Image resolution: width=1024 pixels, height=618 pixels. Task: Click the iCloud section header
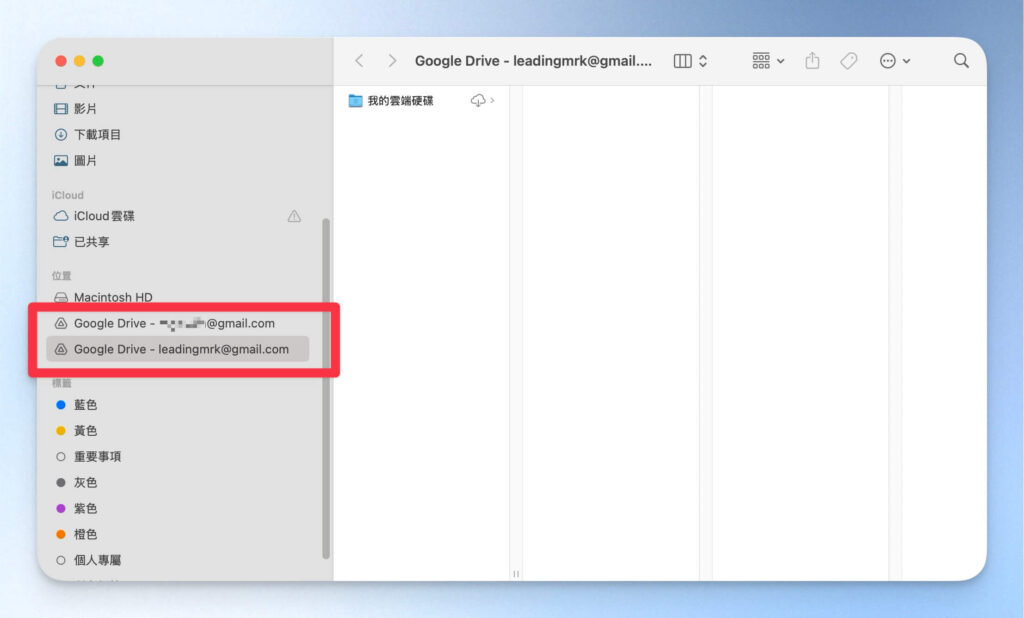pos(68,195)
